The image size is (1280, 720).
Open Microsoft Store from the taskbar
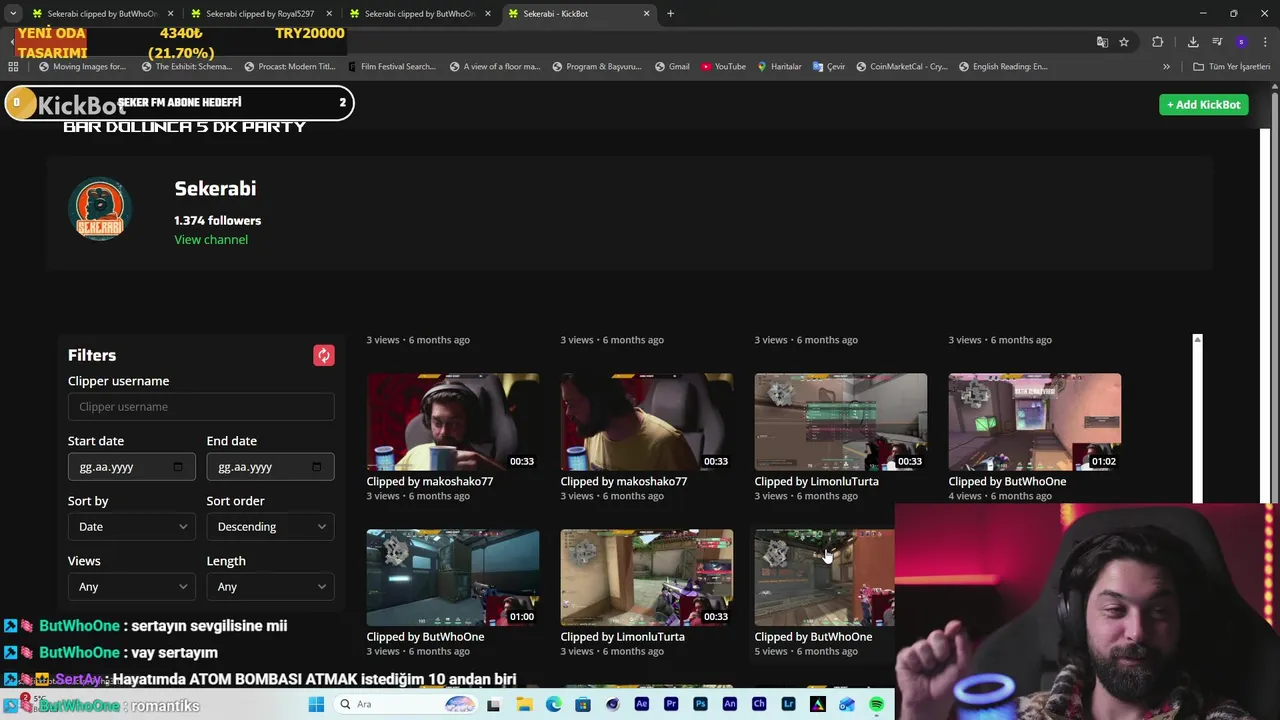click(583, 704)
